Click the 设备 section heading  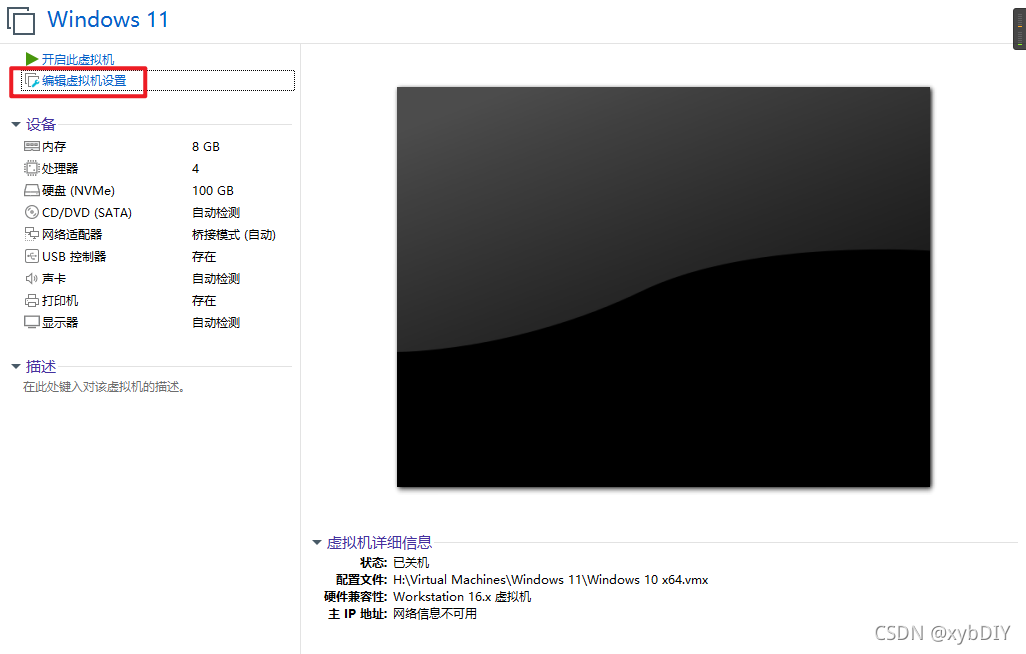[41, 124]
